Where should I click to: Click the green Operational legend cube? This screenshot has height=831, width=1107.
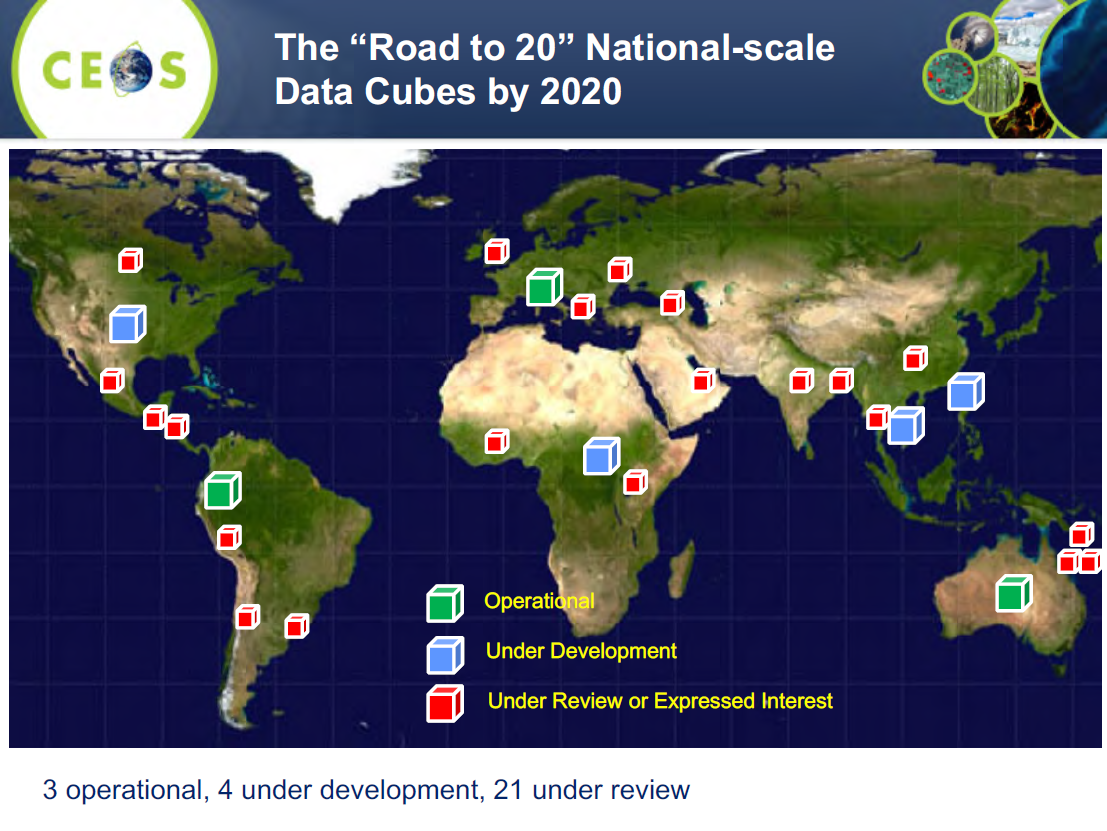(x=444, y=604)
